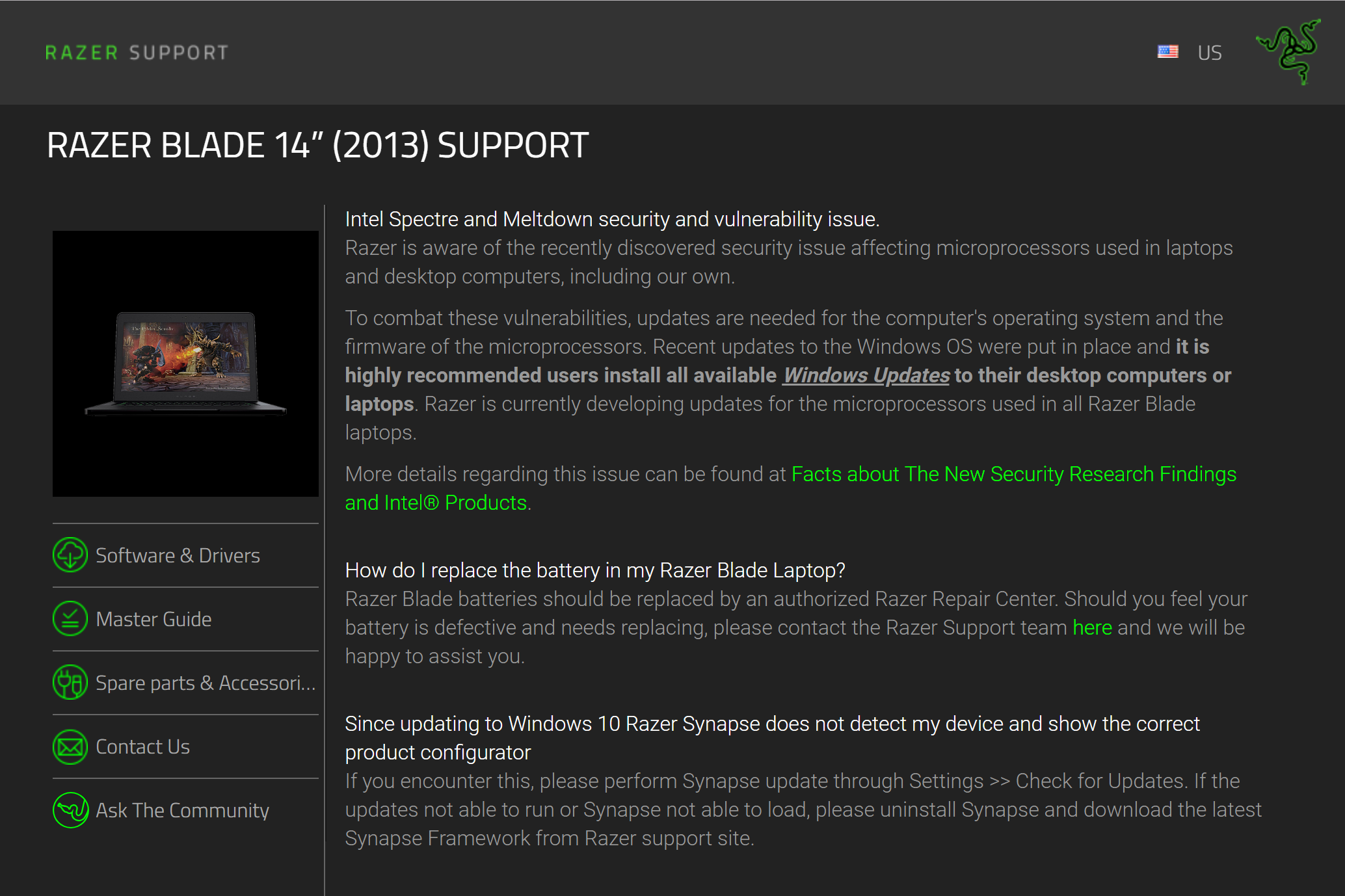Click the Intel Spectre and Meltdown heading

click(612, 219)
